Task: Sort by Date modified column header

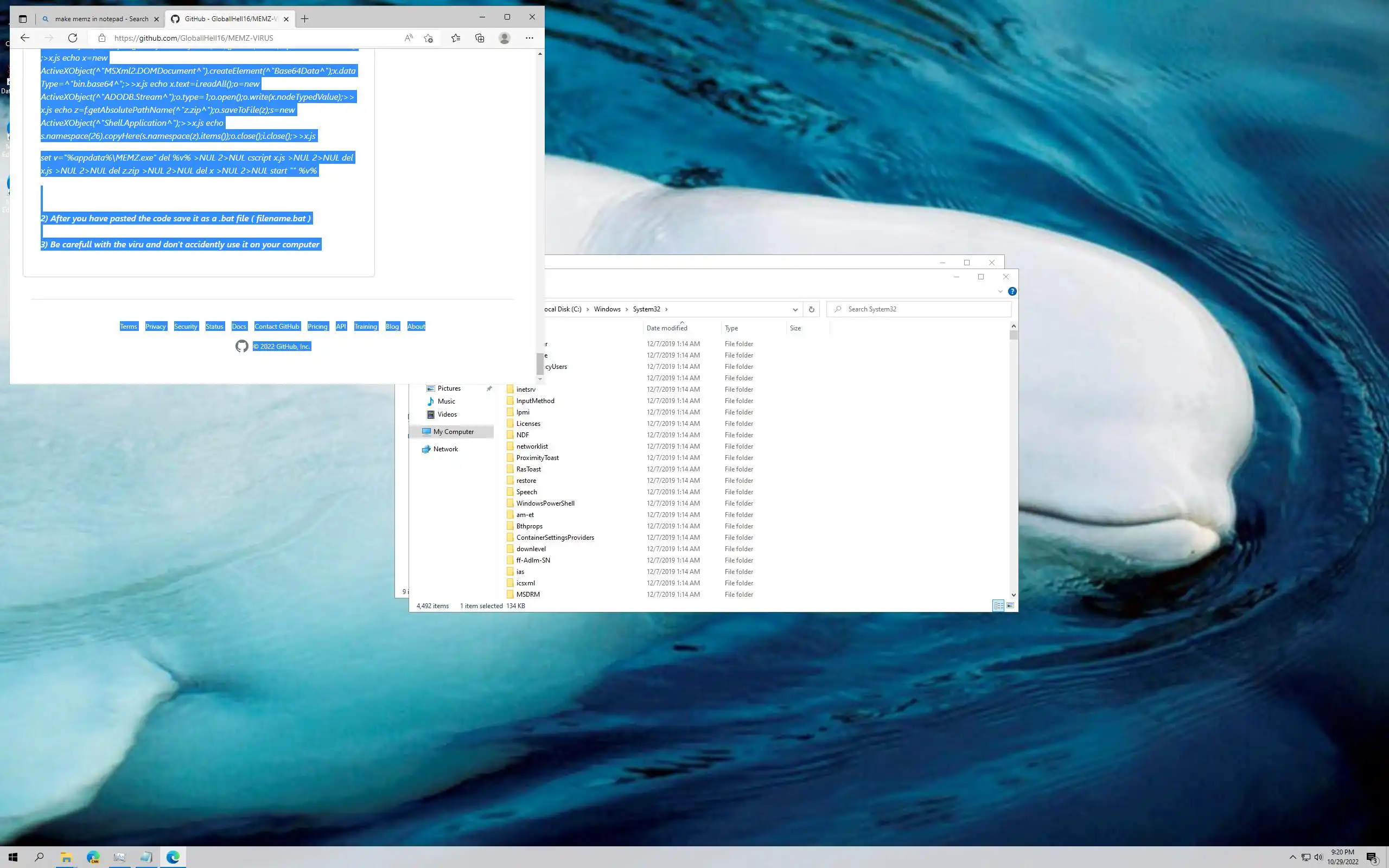Action: click(x=666, y=328)
